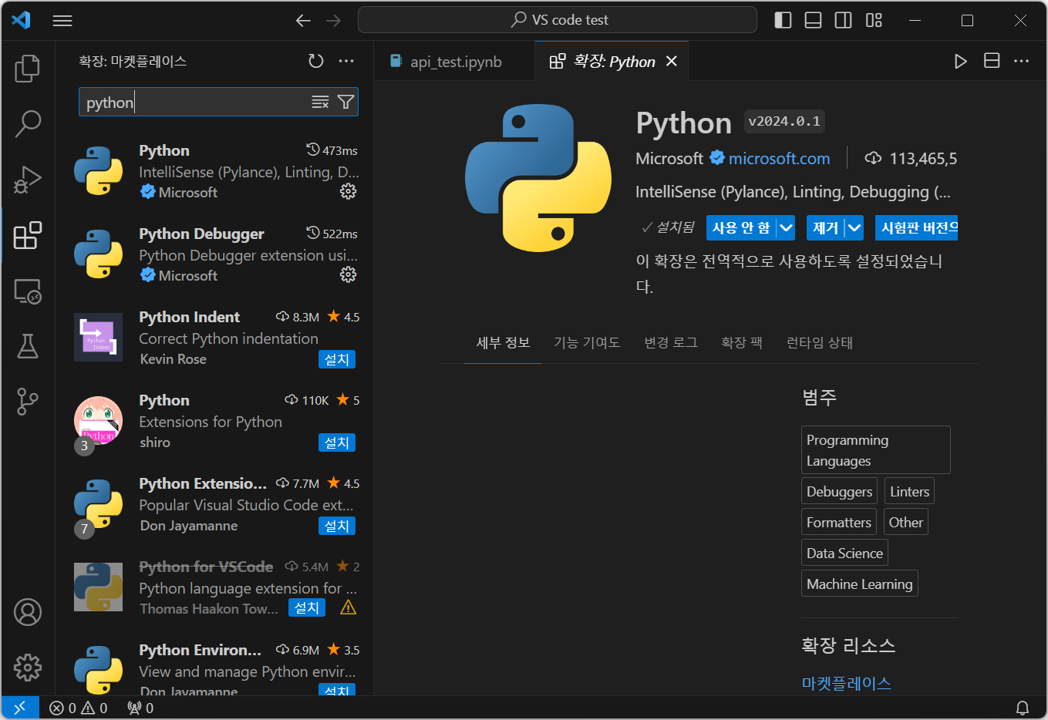Image resolution: width=1048 pixels, height=720 pixels.
Task: Clear extension search results icon
Action: [320, 102]
